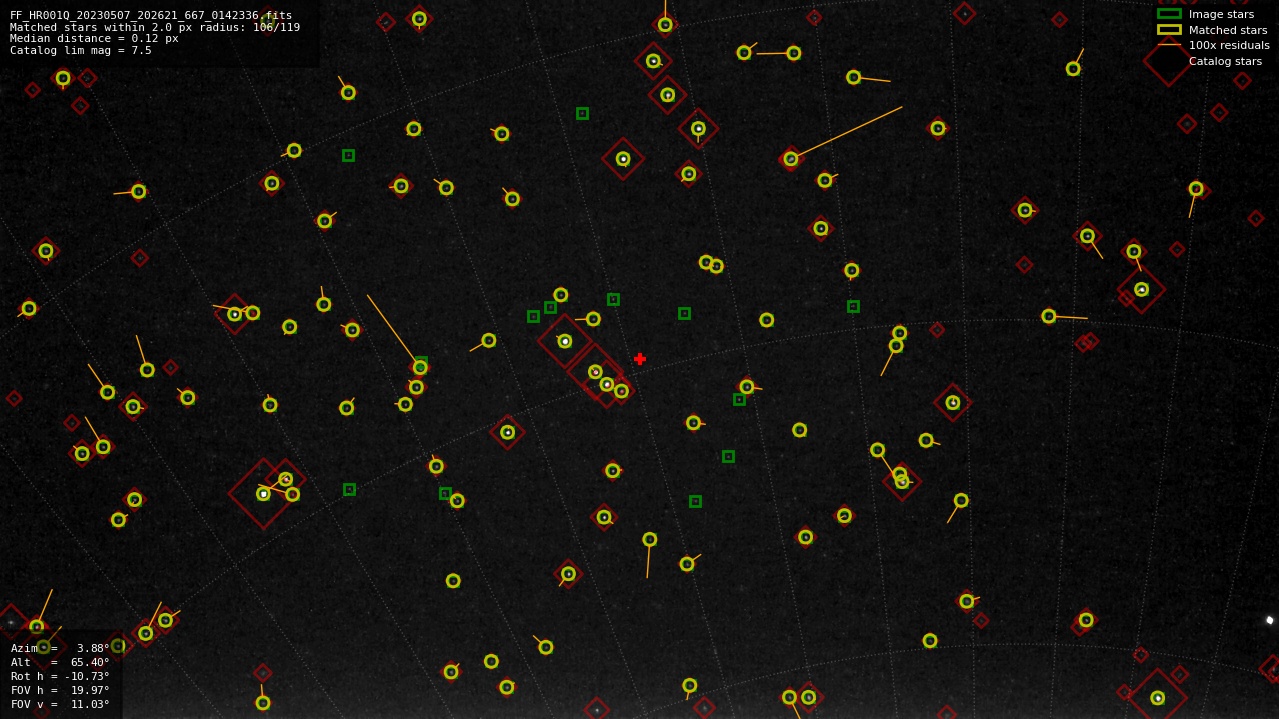Click the 'FOV v = 11.03°' readout
The width and height of the screenshot is (1279, 719).
coord(60,704)
